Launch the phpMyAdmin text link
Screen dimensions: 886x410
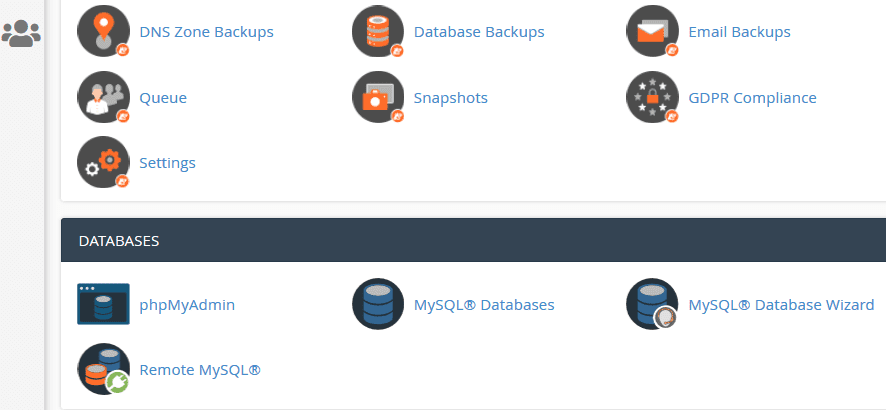tap(187, 305)
